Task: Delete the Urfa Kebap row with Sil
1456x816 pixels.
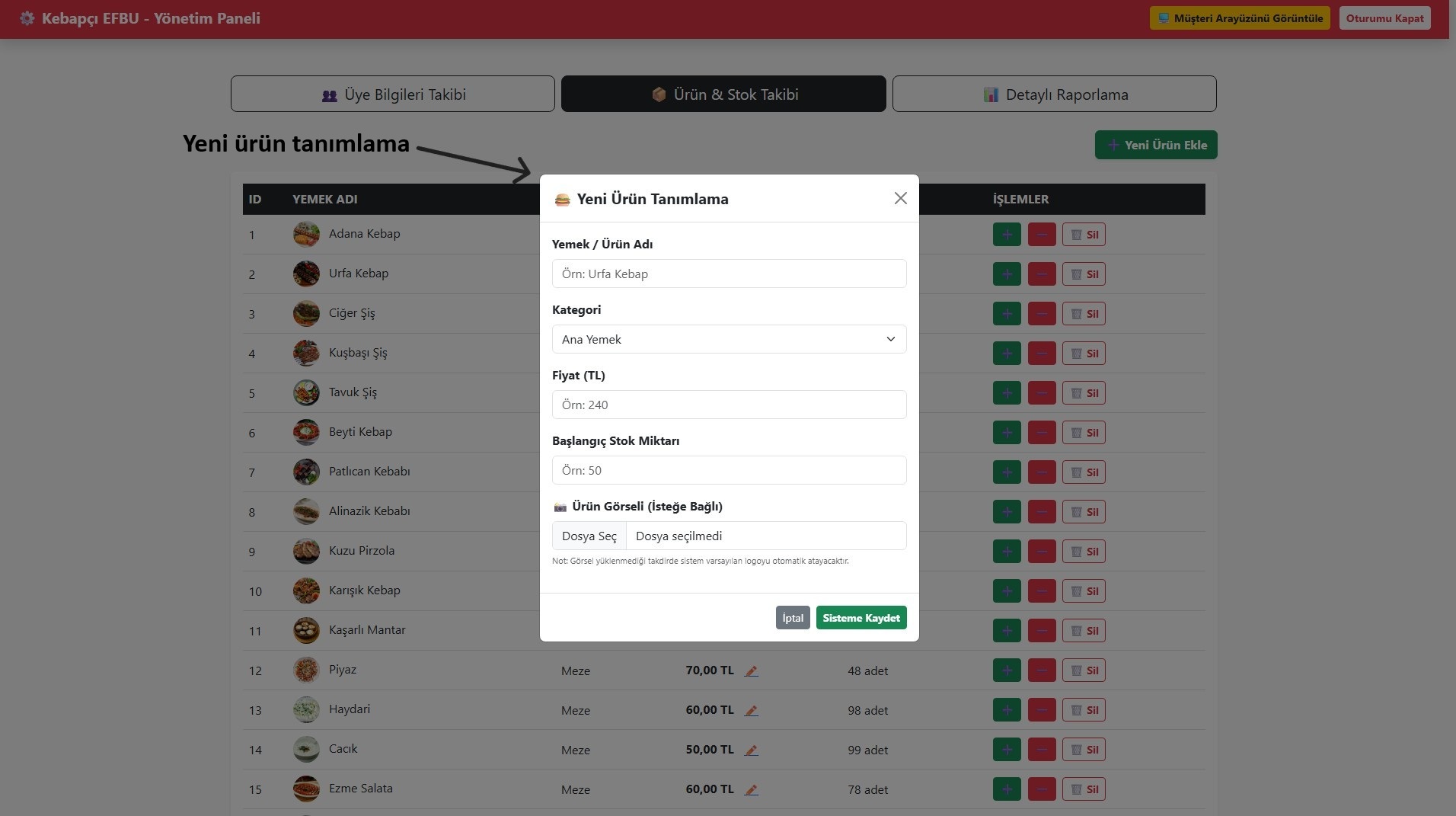Action: pyautogui.click(x=1084, y=274)
